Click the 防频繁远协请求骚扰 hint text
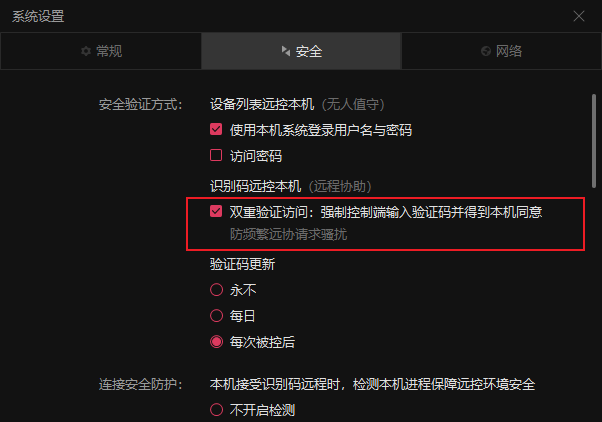Image resolution: width=602 pixels, height=422 pixels. coord(288,234)
